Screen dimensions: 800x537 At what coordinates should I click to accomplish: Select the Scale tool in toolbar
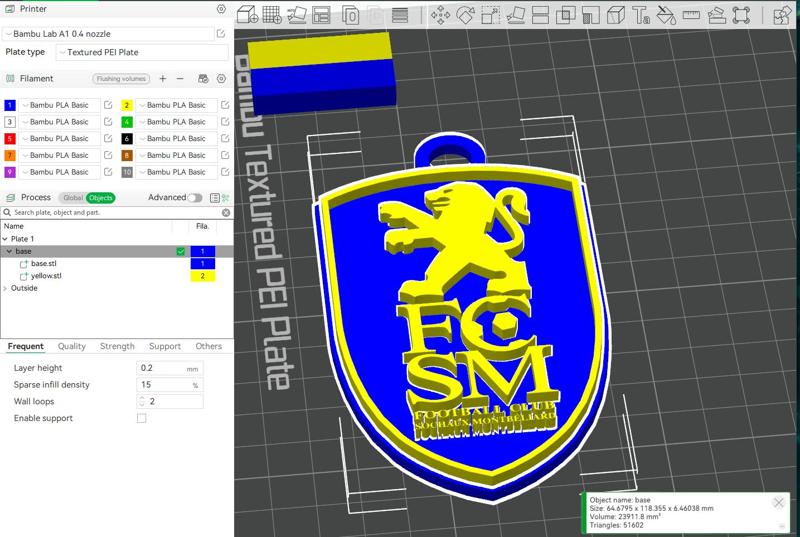tap(490, 15)
